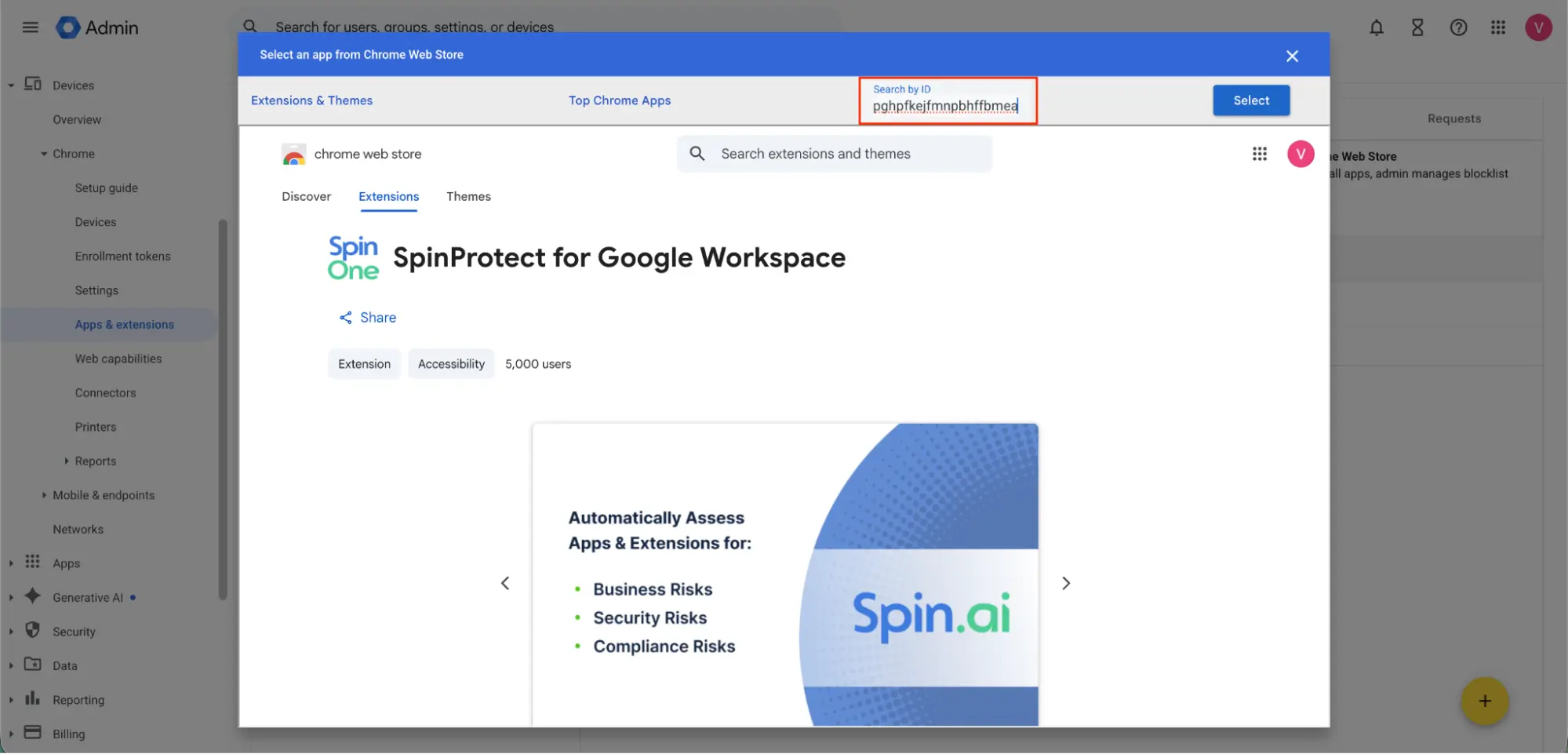Image resolution: width=1568 pixels, height=754 pixels.
Task: Click the chrome web store logo
Action: pyautogui.click(x=351, y=154)
